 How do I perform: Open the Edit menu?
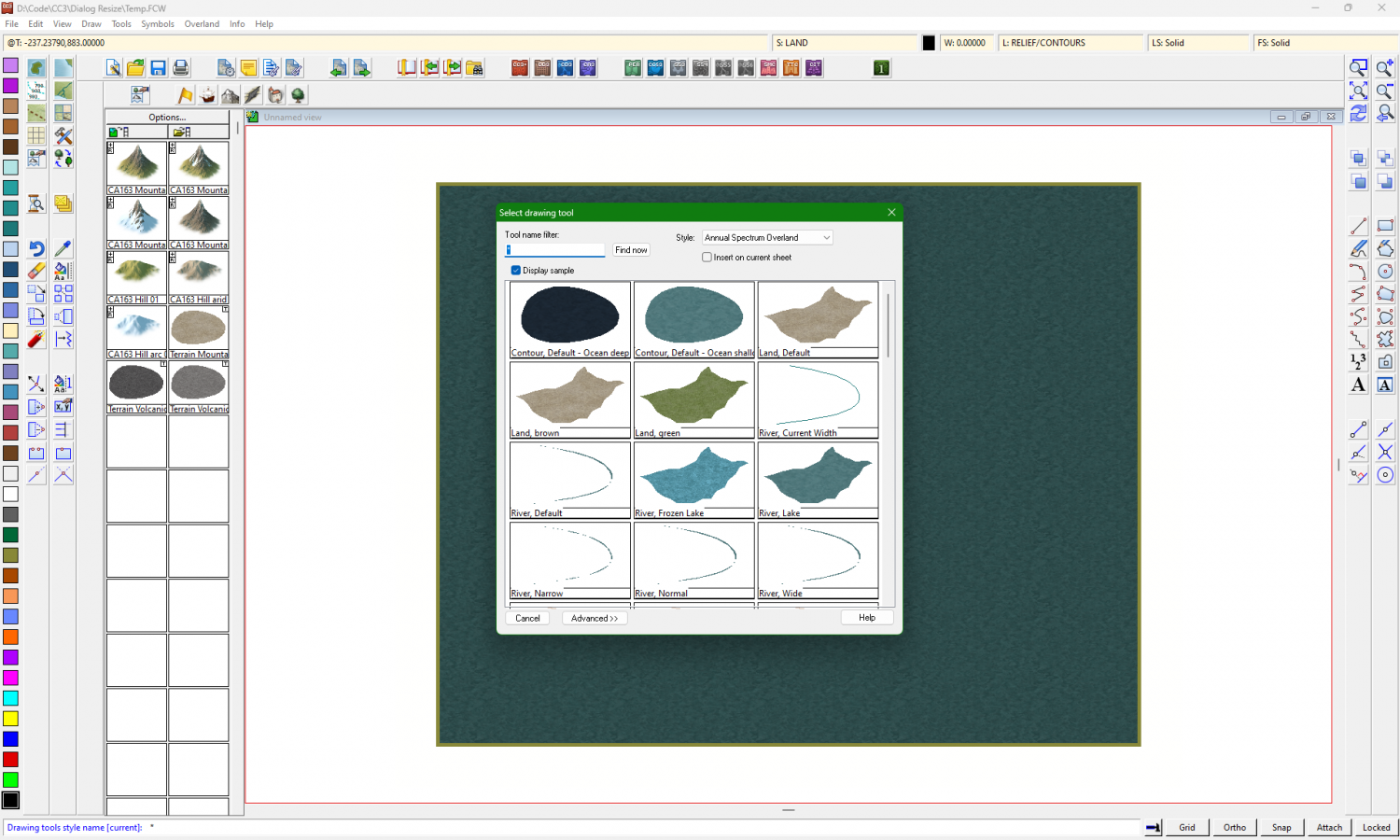click(x=35, y=24)
